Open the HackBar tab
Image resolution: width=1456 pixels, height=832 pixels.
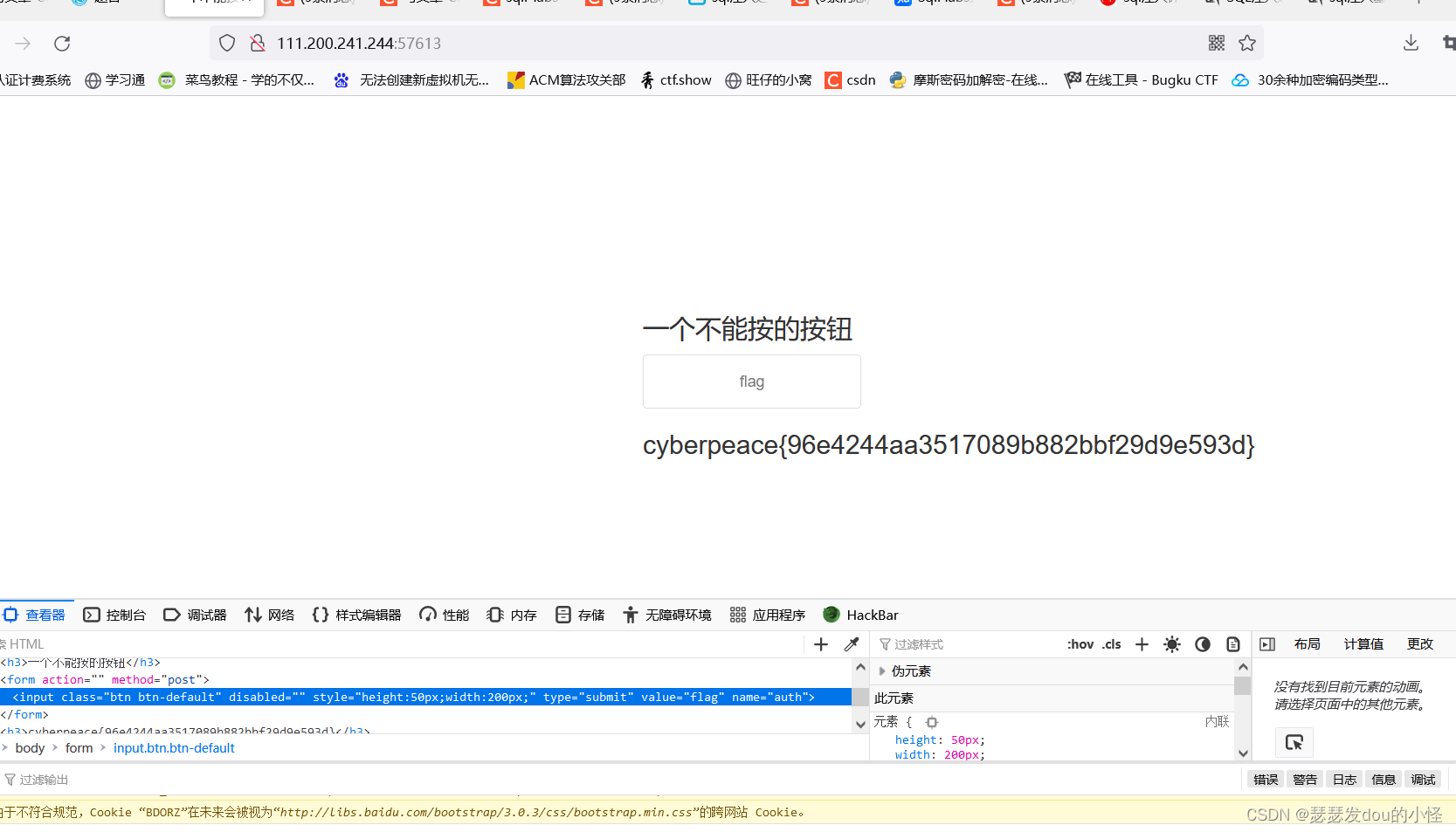[x=860, y=615]
